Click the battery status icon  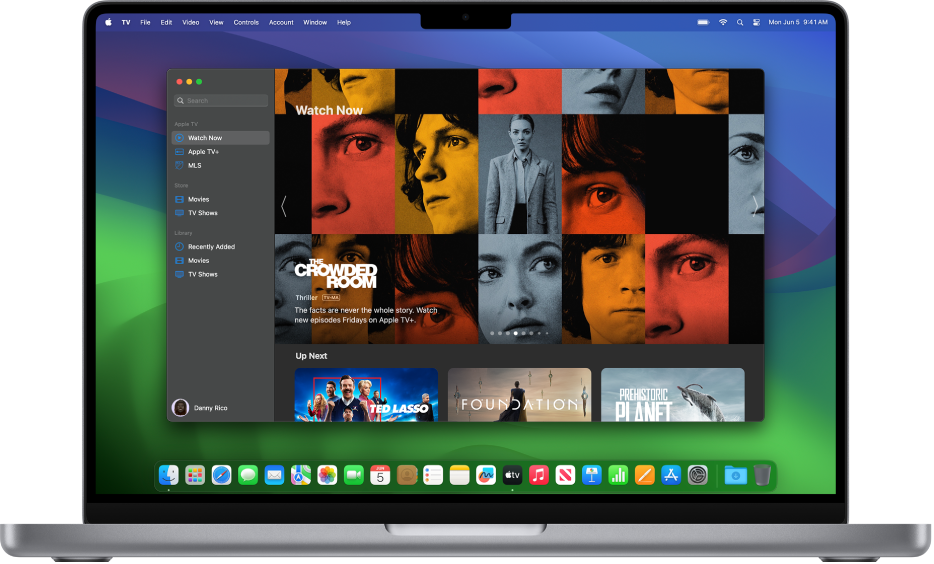(703, 22)
